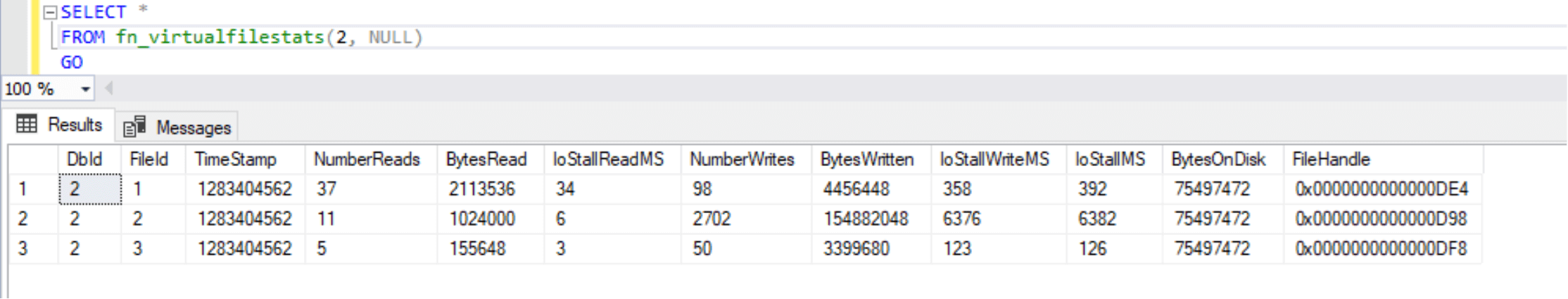
Task: Click the Messages tab icon
Action: 134,127
